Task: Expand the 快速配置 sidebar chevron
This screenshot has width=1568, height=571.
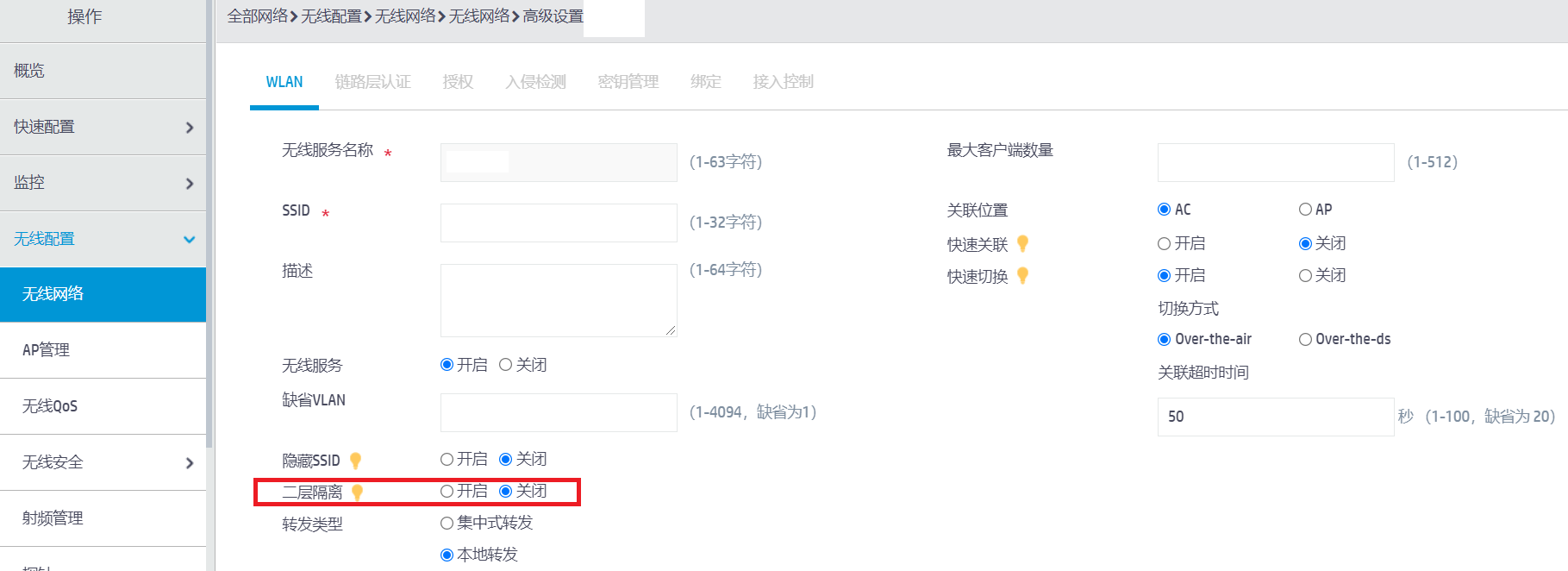Action: pyautogui.click(x=190, y=128)
